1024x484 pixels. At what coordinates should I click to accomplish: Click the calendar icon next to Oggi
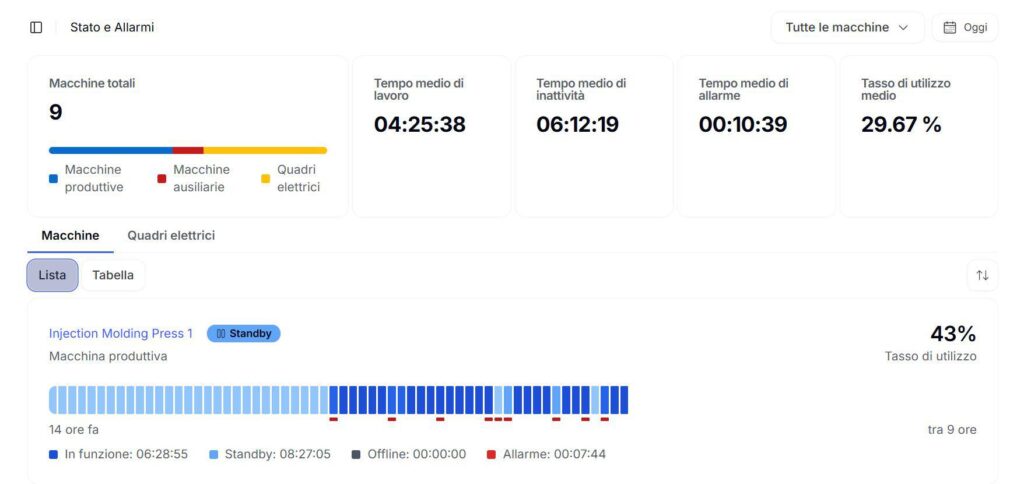(x=950, y=27)
